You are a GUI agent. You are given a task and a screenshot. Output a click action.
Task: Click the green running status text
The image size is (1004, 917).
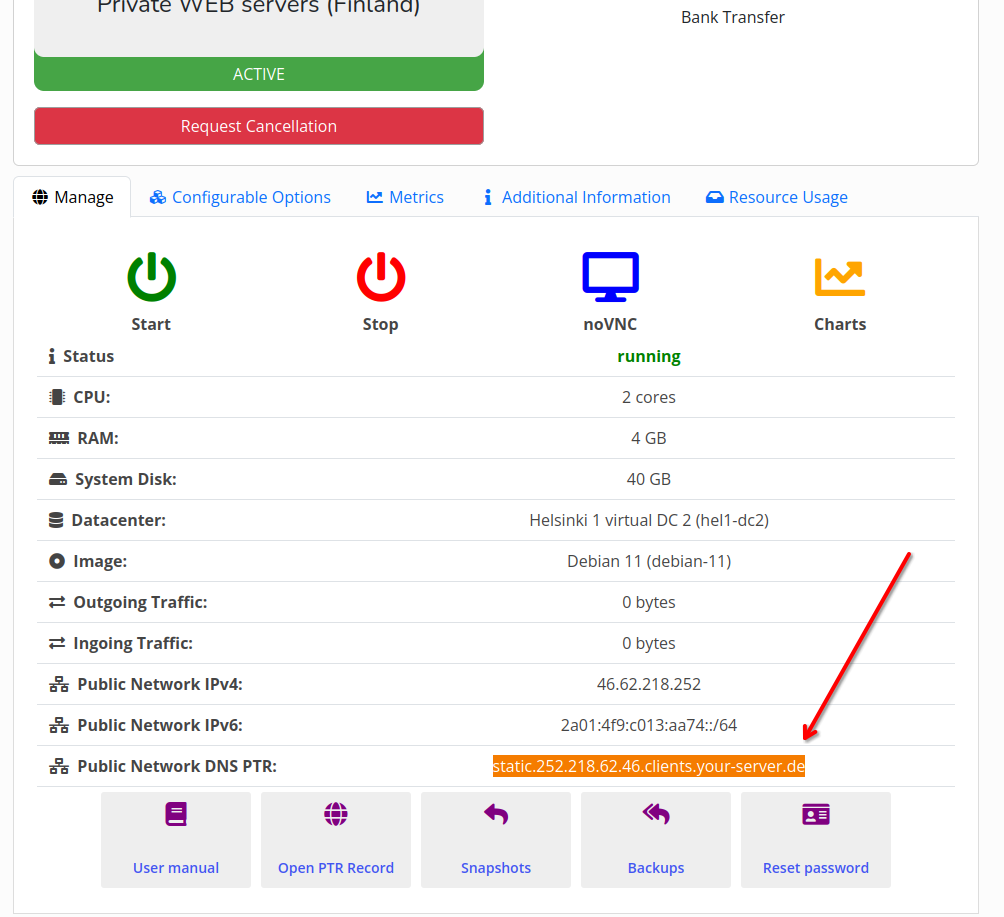[x=648, y=357]
